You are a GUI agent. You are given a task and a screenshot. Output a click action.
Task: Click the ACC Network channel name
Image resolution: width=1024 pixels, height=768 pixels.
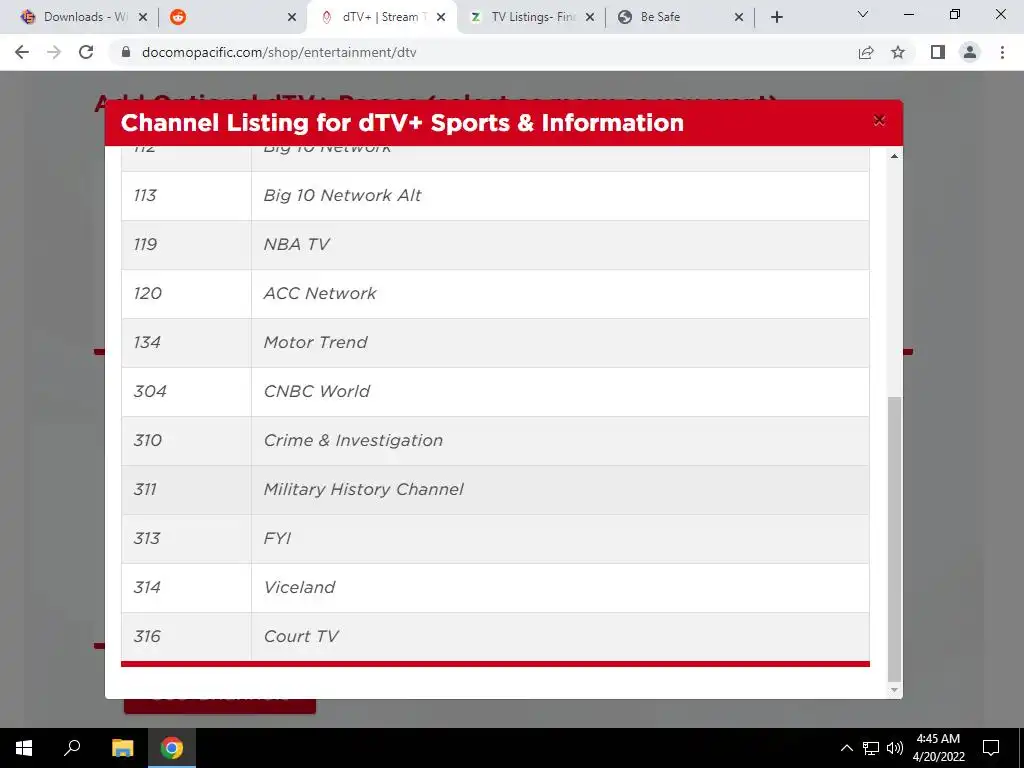click(x=320, y=293)
